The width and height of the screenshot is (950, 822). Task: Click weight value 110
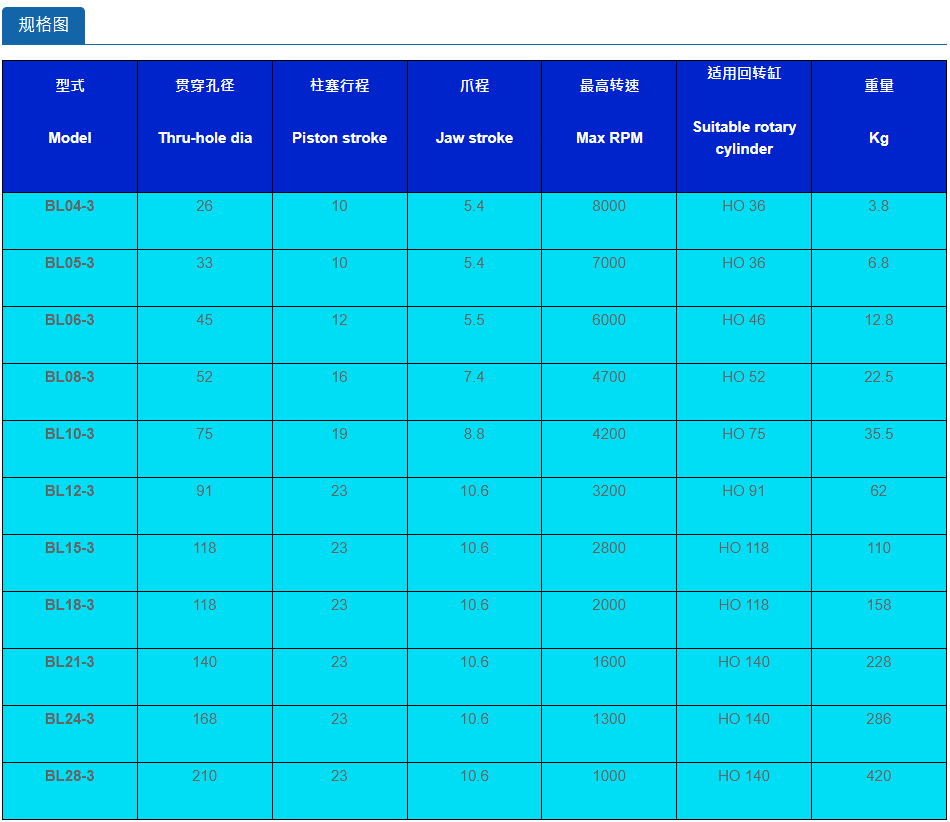(879, 548)
